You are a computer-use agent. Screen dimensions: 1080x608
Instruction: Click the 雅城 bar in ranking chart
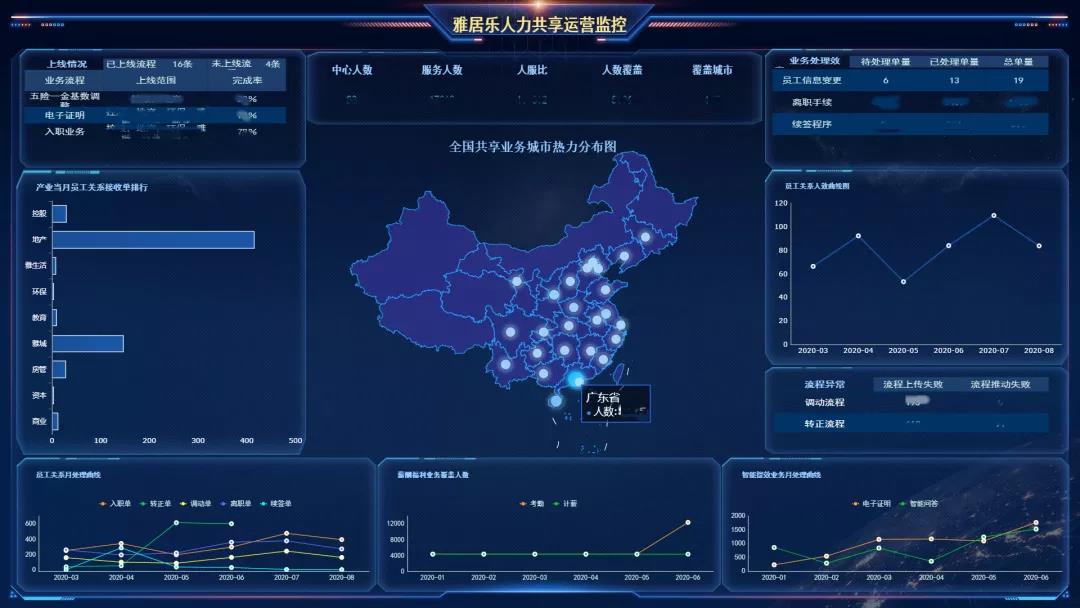pos(88,344)
